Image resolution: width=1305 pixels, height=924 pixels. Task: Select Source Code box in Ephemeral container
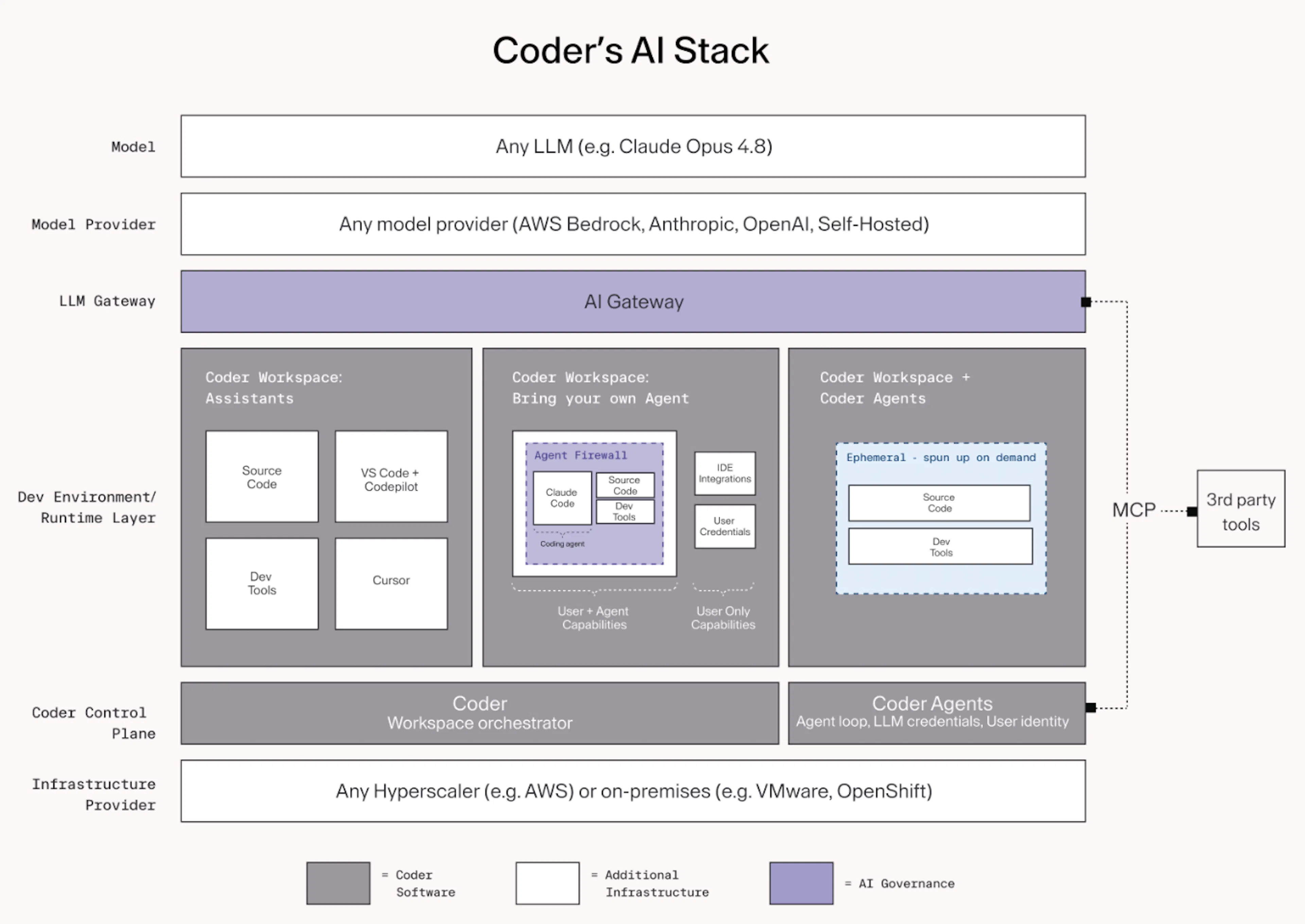click(x=939, y=503)
